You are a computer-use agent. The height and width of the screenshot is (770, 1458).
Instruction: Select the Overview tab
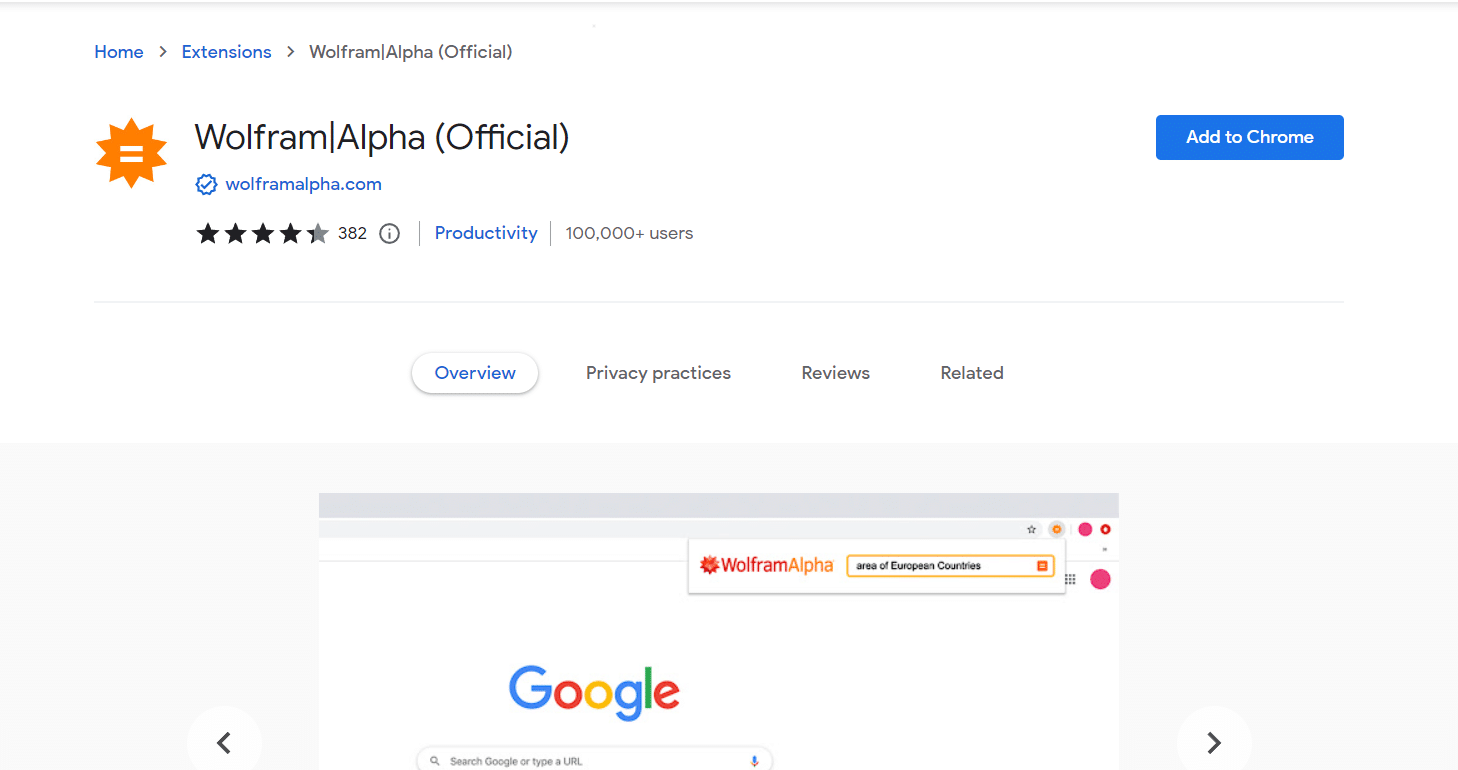tap(475, 373)
